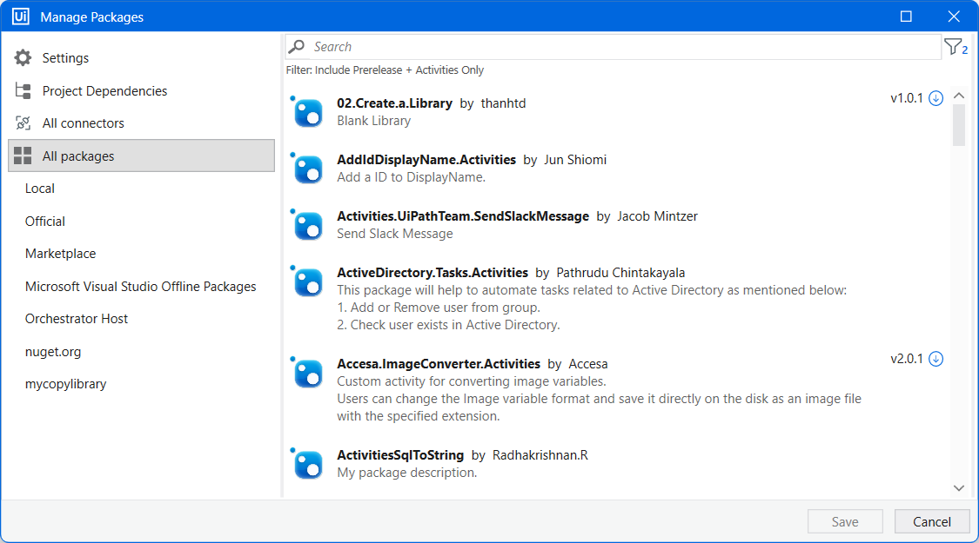979x543 pixels.
Task: Select All connectors in sidebar
Action: pyautogui.click(x=142, y=124)
